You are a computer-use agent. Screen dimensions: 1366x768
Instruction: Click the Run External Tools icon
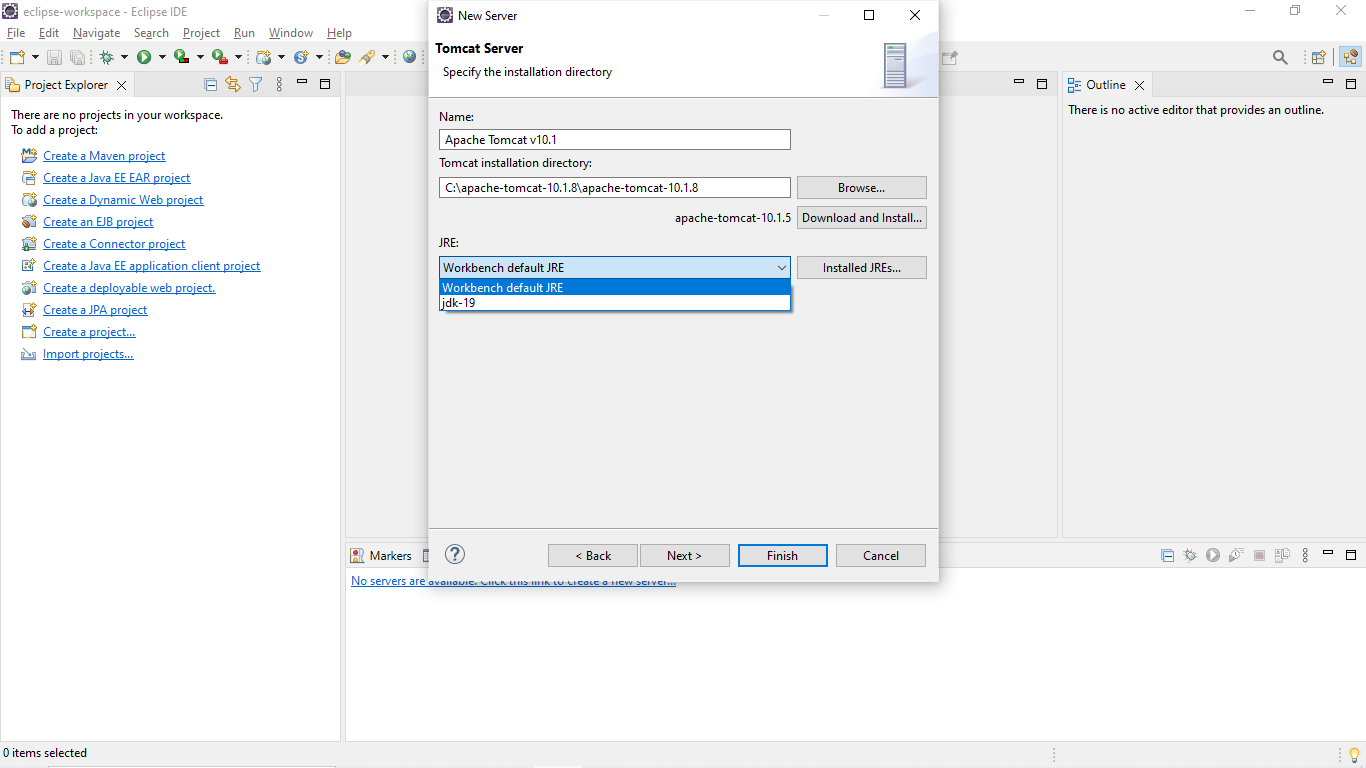coord(219,57)
